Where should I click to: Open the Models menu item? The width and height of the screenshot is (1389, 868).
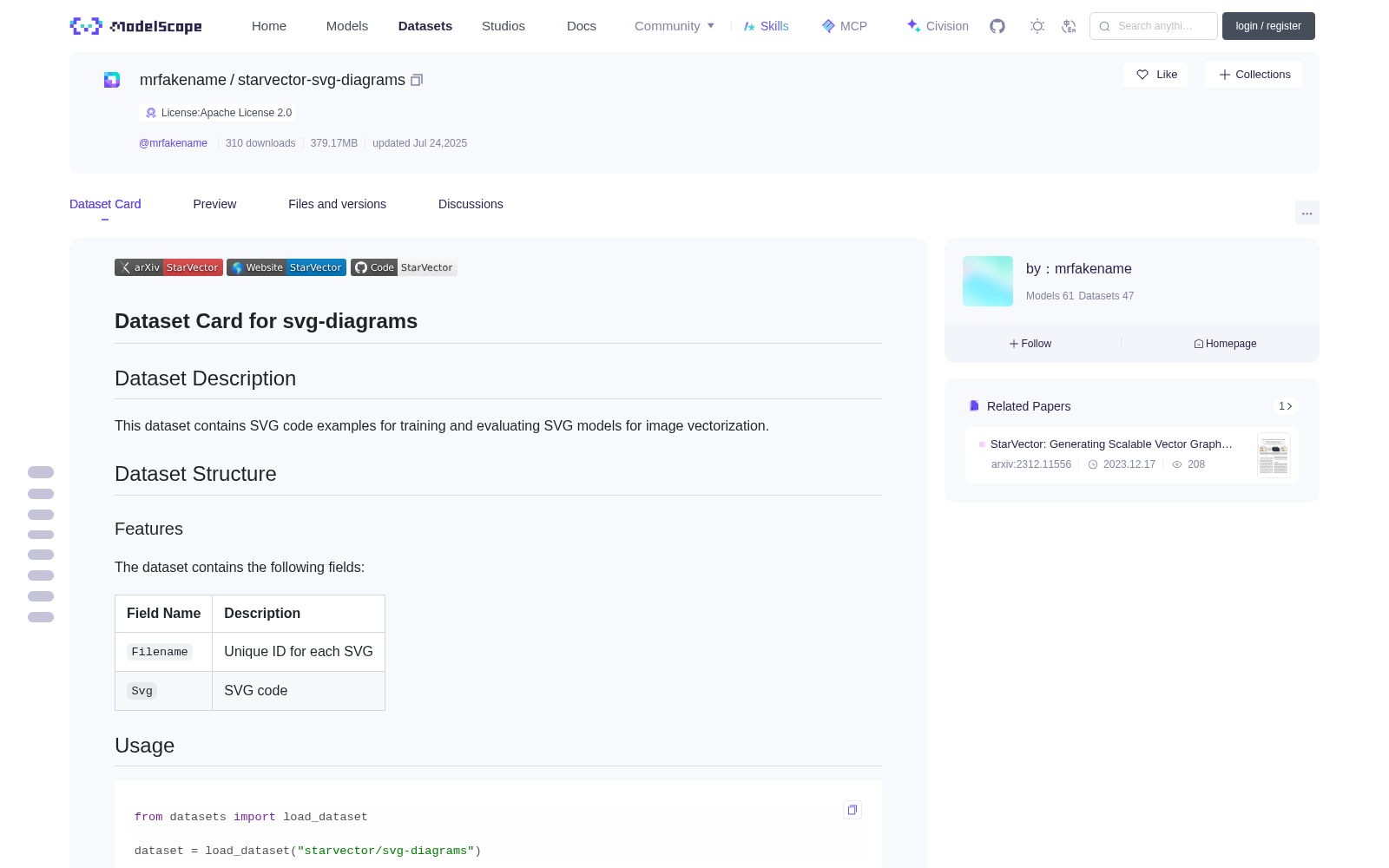[347, 26]
